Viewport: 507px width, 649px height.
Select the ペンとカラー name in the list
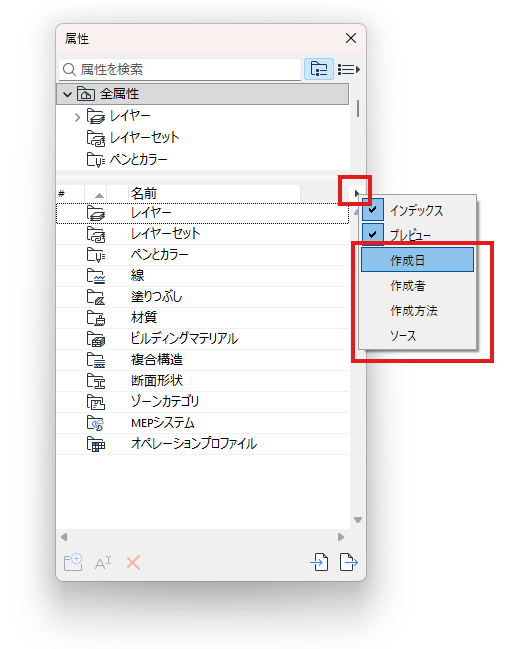pos(160,255)
